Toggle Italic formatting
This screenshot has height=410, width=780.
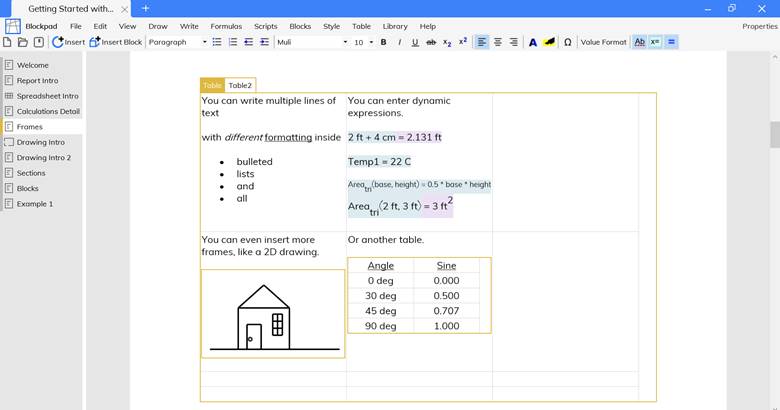[x=399, y=42]
